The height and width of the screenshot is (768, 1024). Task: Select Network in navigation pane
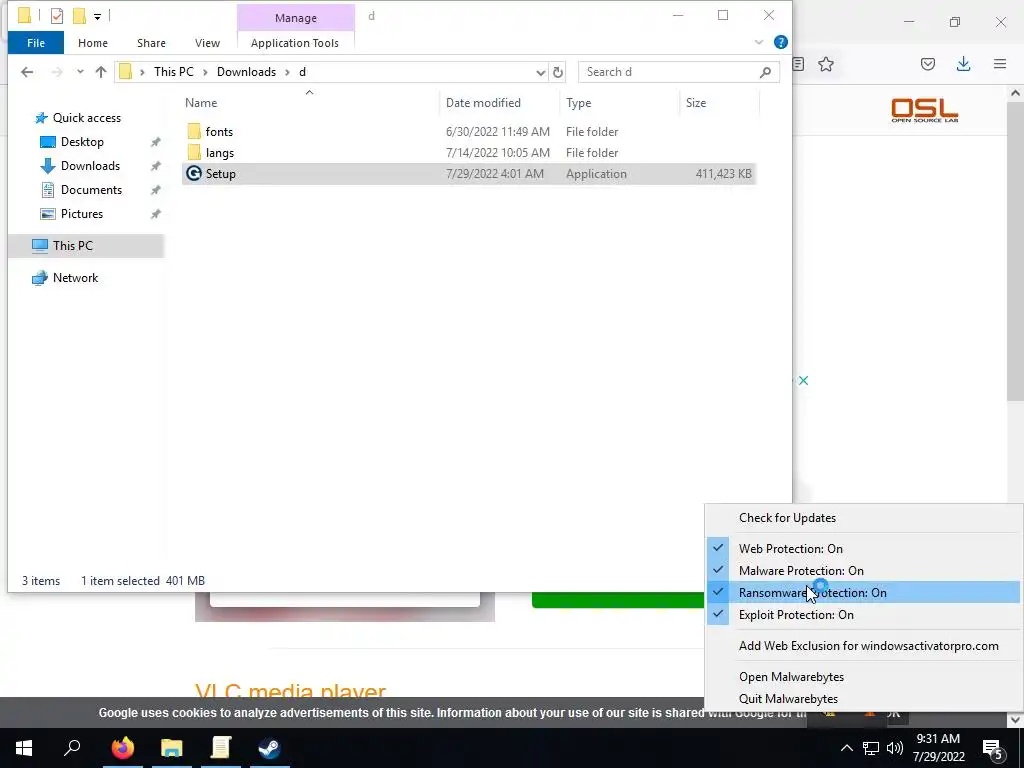[x=75, y=278]
